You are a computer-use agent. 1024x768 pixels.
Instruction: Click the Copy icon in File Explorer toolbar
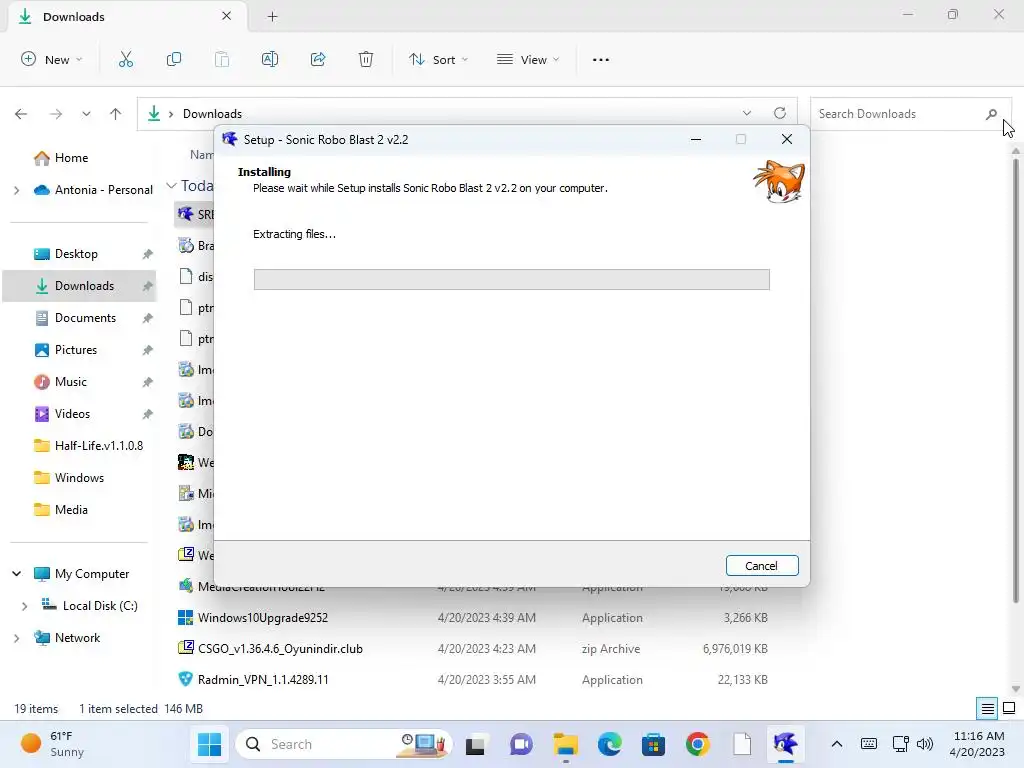174,59
